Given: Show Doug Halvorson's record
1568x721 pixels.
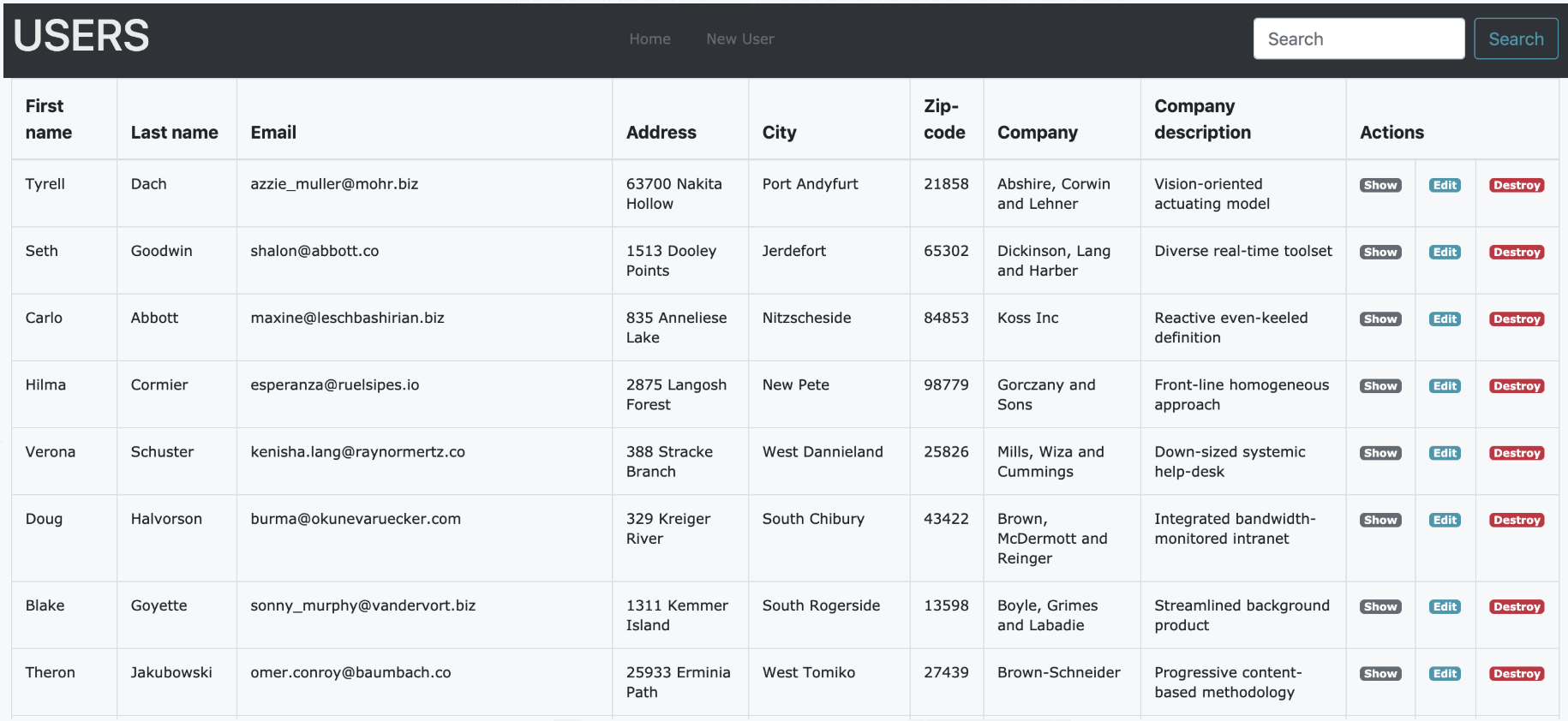Looking at the screenshot, I should coord(1379,520).
